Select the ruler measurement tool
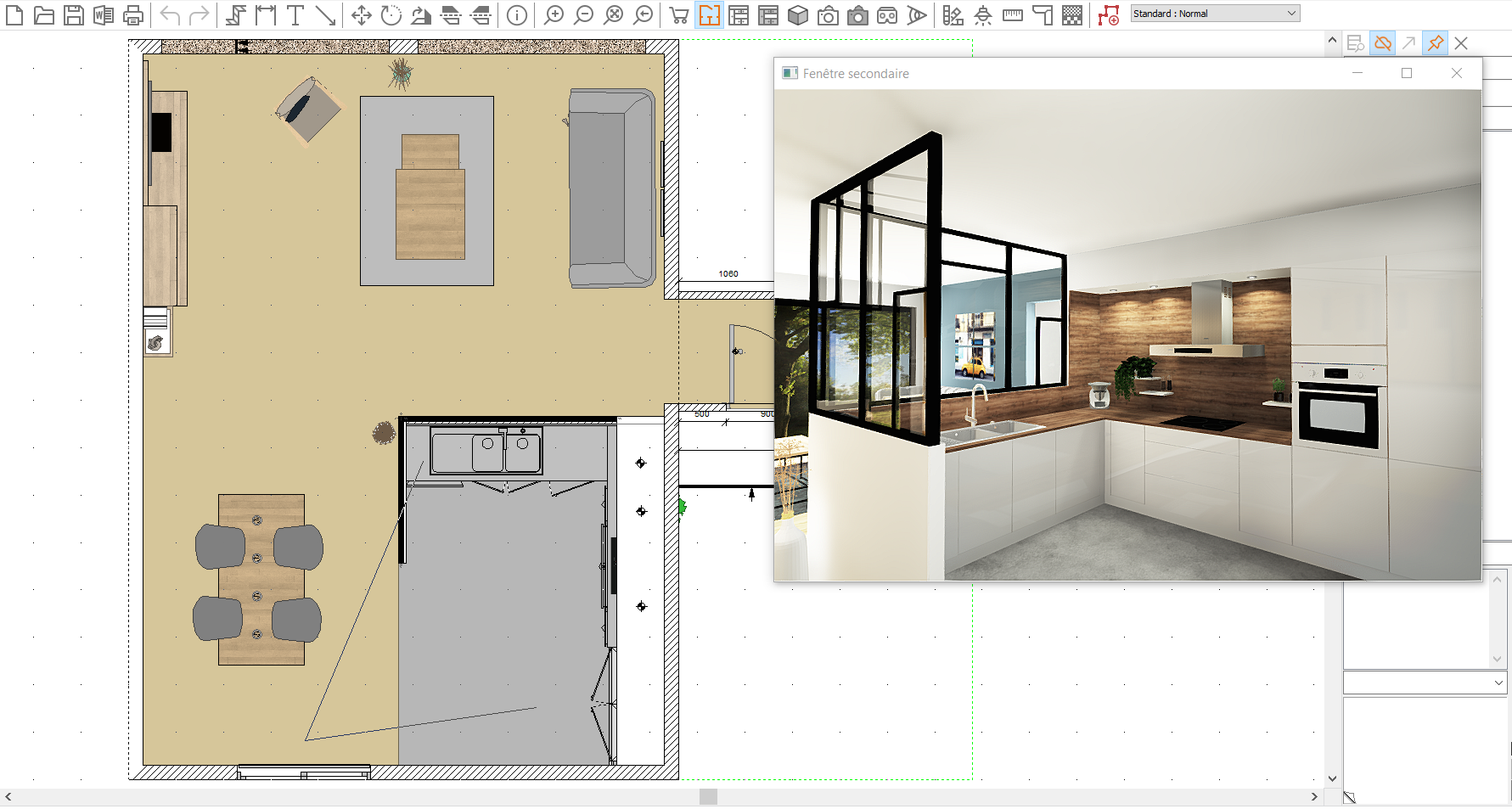 (1012, 14)
